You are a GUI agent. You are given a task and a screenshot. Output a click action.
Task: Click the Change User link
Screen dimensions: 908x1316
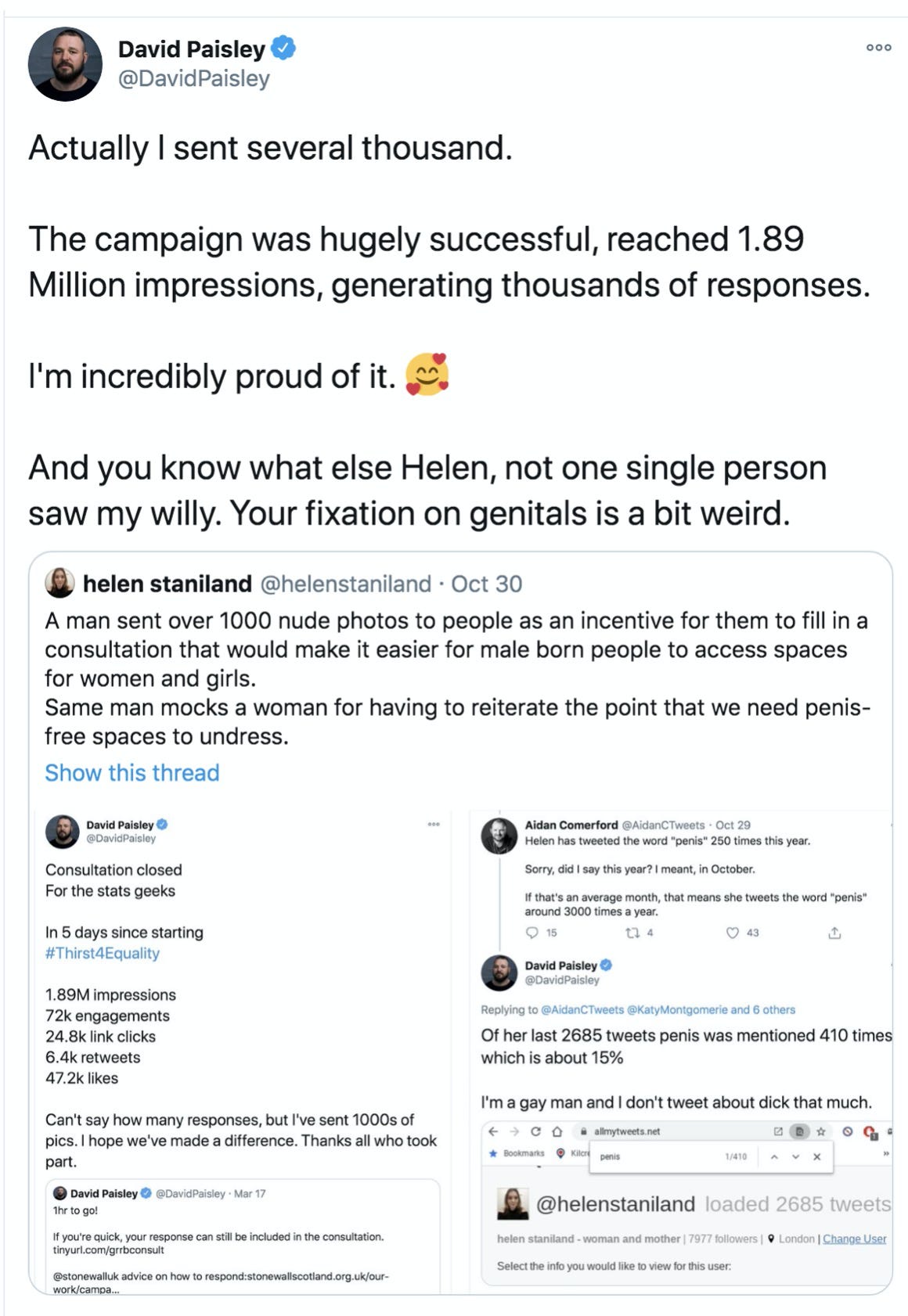click(854, 1239)
